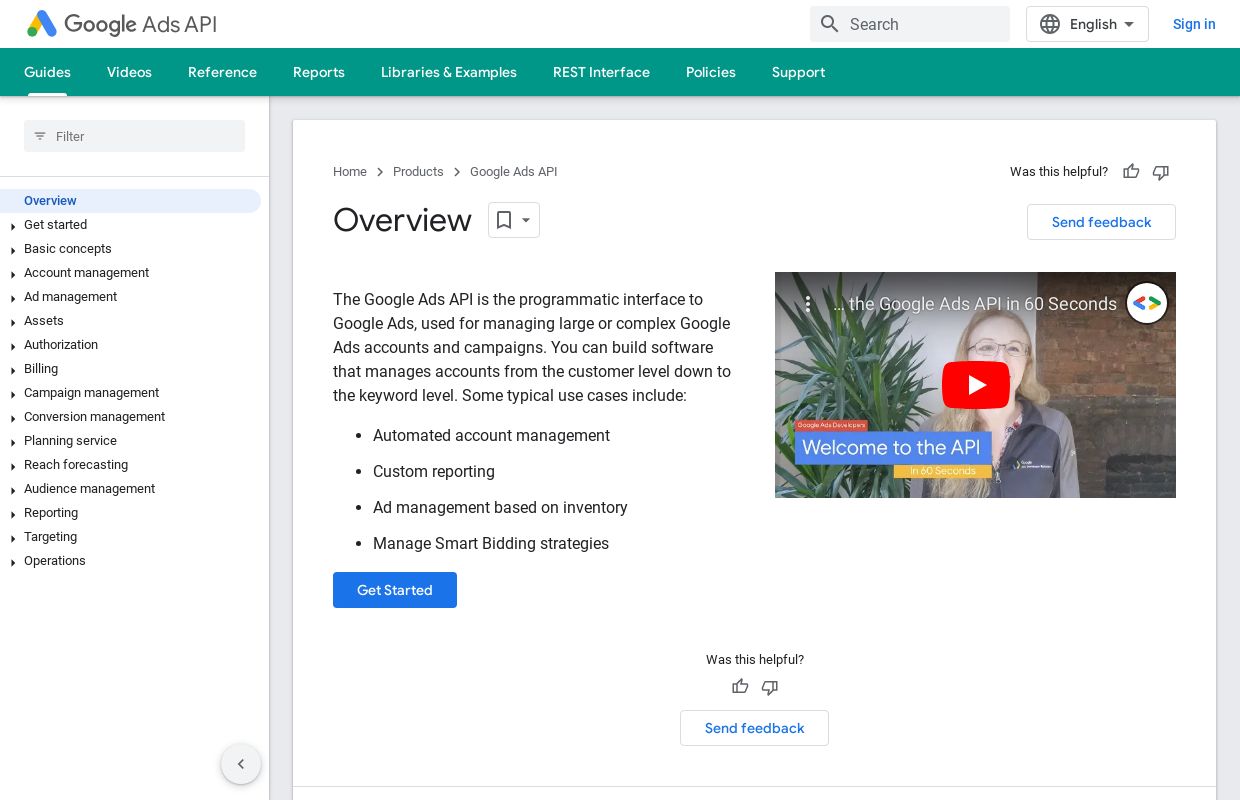Click the filter icon in sidebar

(40, 136)
